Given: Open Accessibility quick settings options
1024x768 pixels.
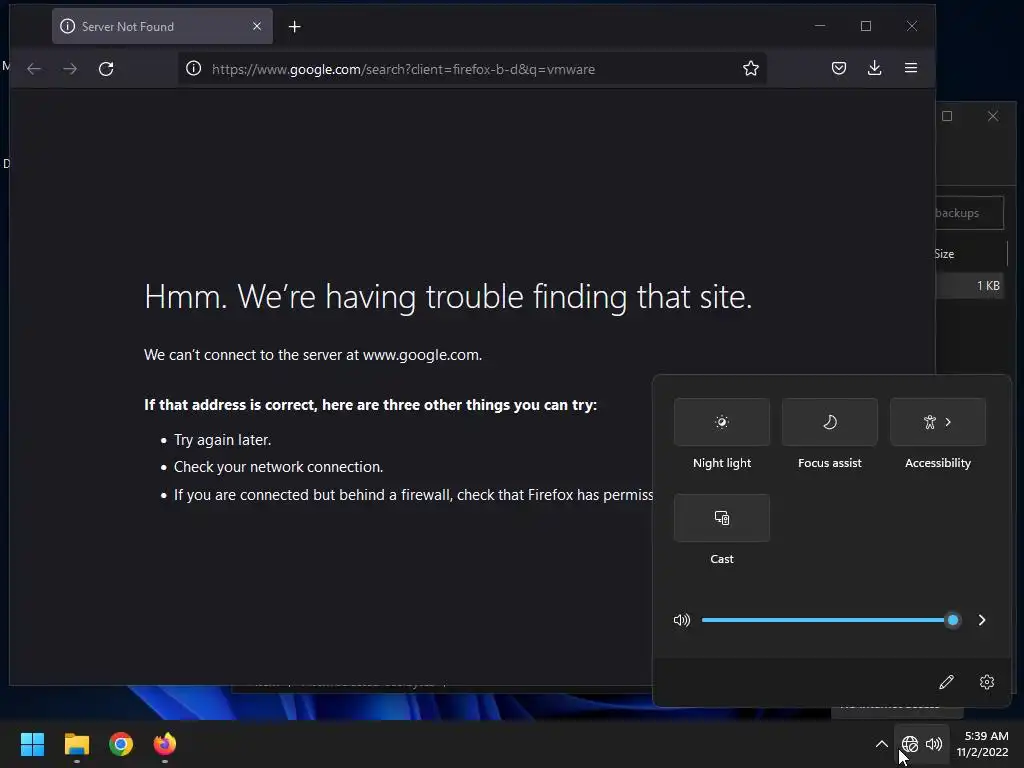Looking at the screenshot, I should tap(938, 422).
